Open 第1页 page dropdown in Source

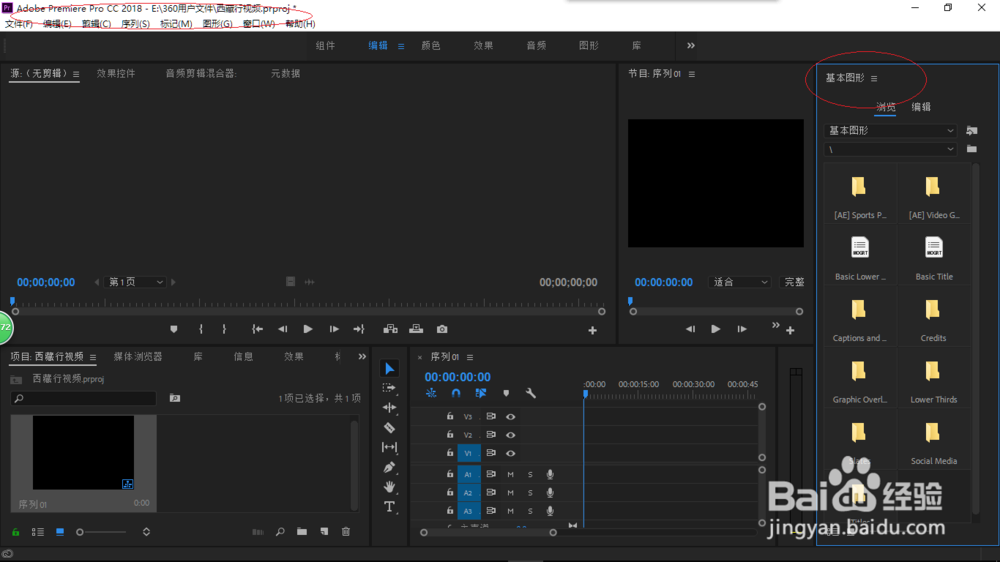(135, 282)
